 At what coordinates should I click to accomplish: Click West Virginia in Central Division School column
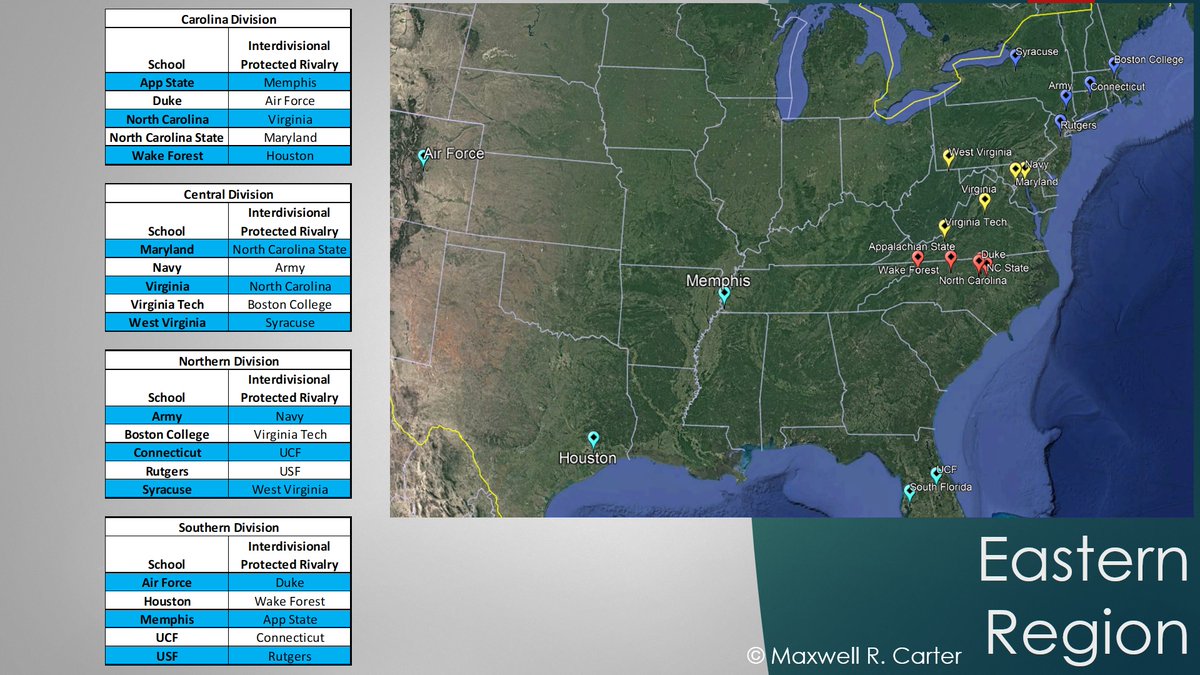click(x=167, y=323)
